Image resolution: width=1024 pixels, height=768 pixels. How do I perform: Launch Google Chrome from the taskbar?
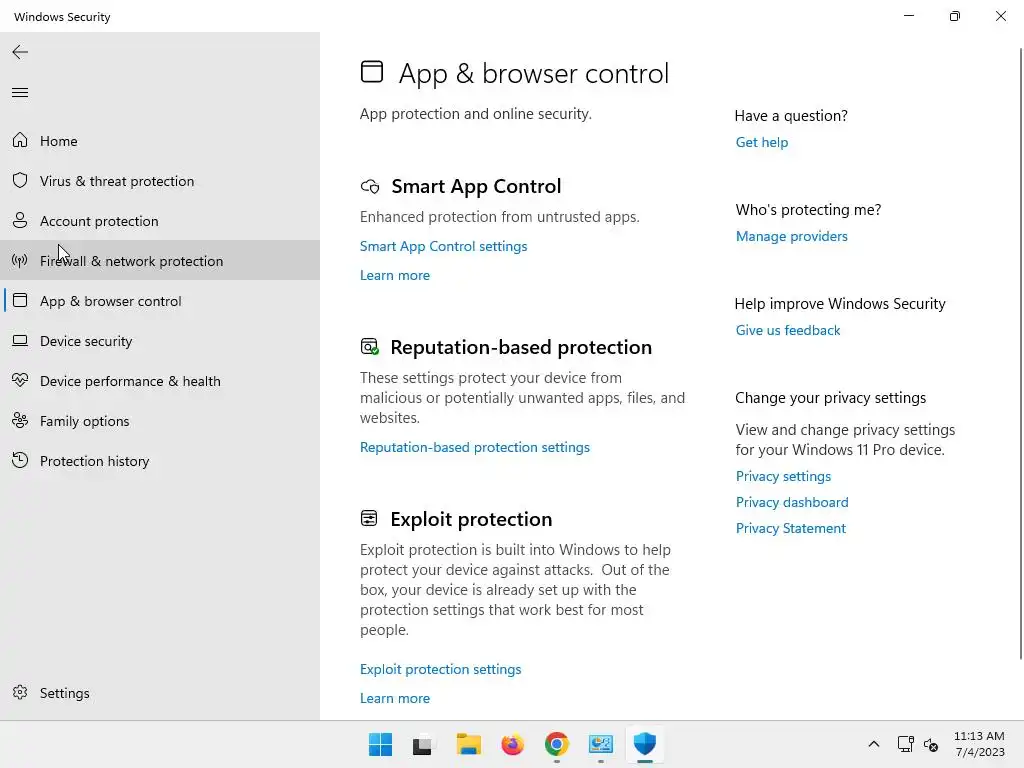556,744
